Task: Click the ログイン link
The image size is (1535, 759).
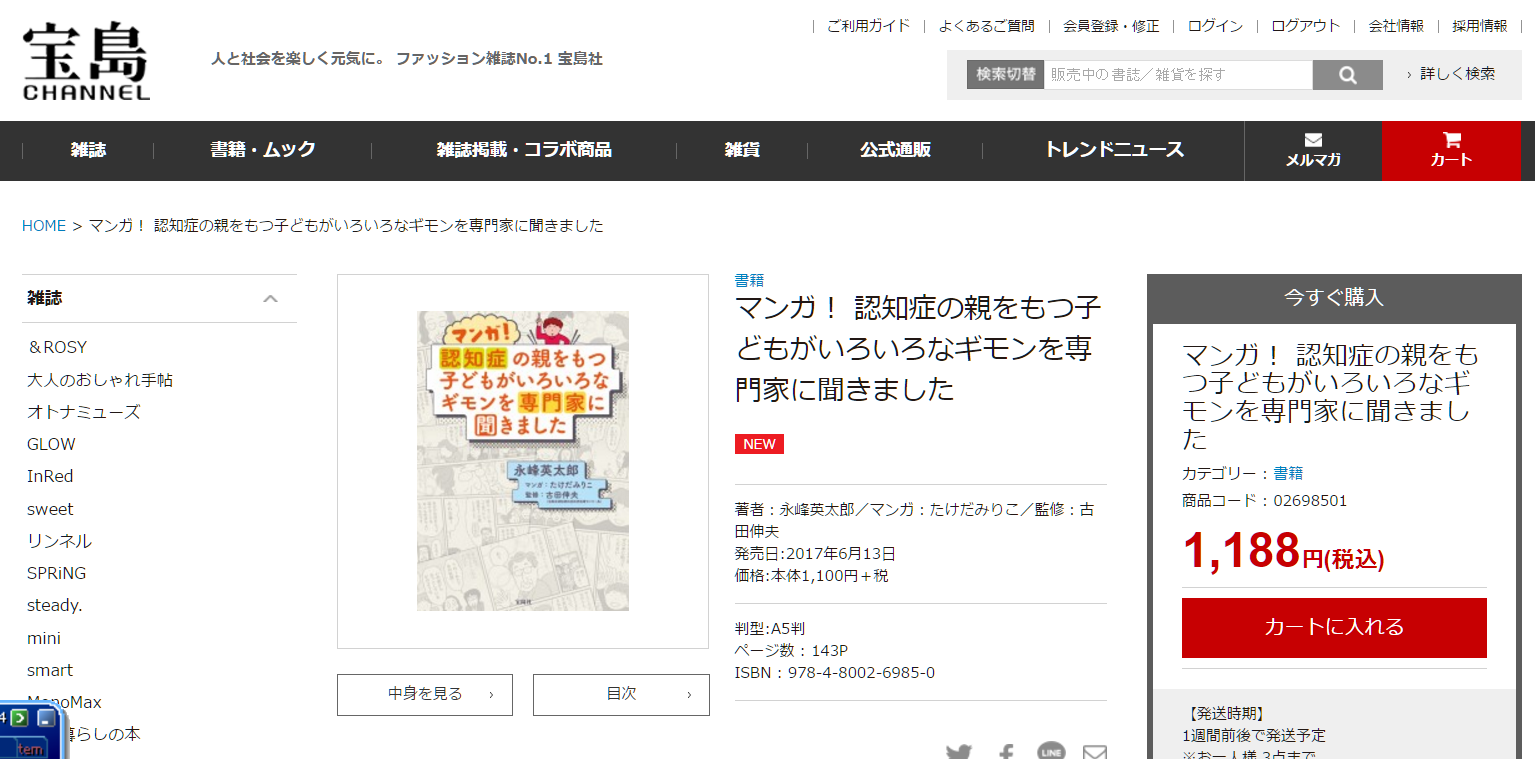Action: 1215,26
